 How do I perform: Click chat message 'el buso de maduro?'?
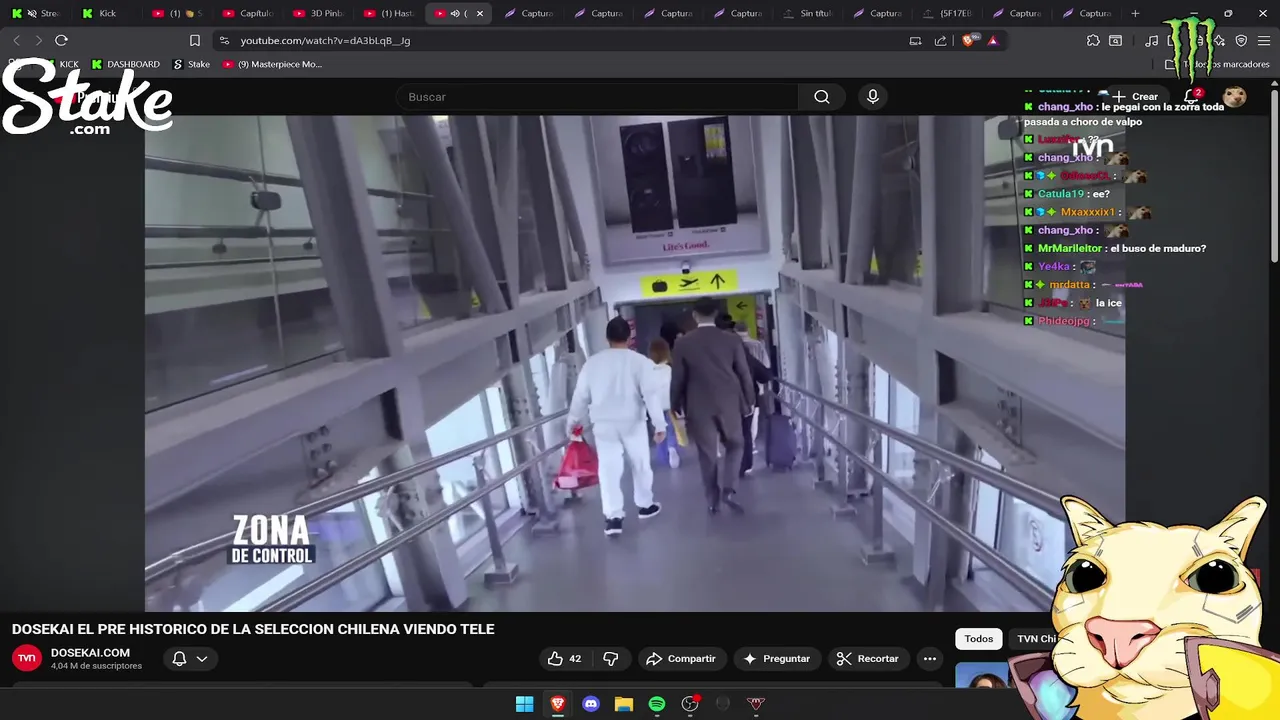click(1158, 248)
